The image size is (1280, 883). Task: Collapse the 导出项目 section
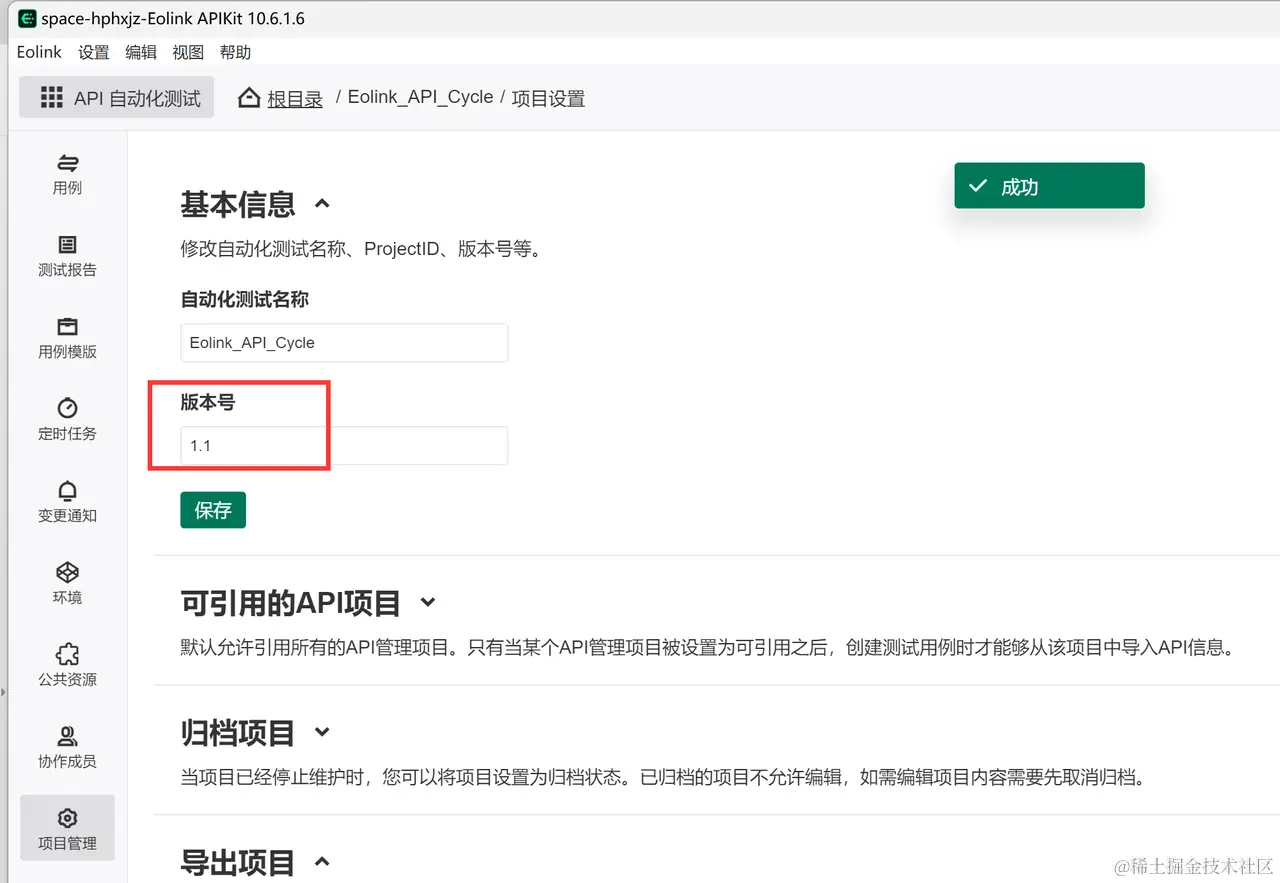(x=322, y=861)
